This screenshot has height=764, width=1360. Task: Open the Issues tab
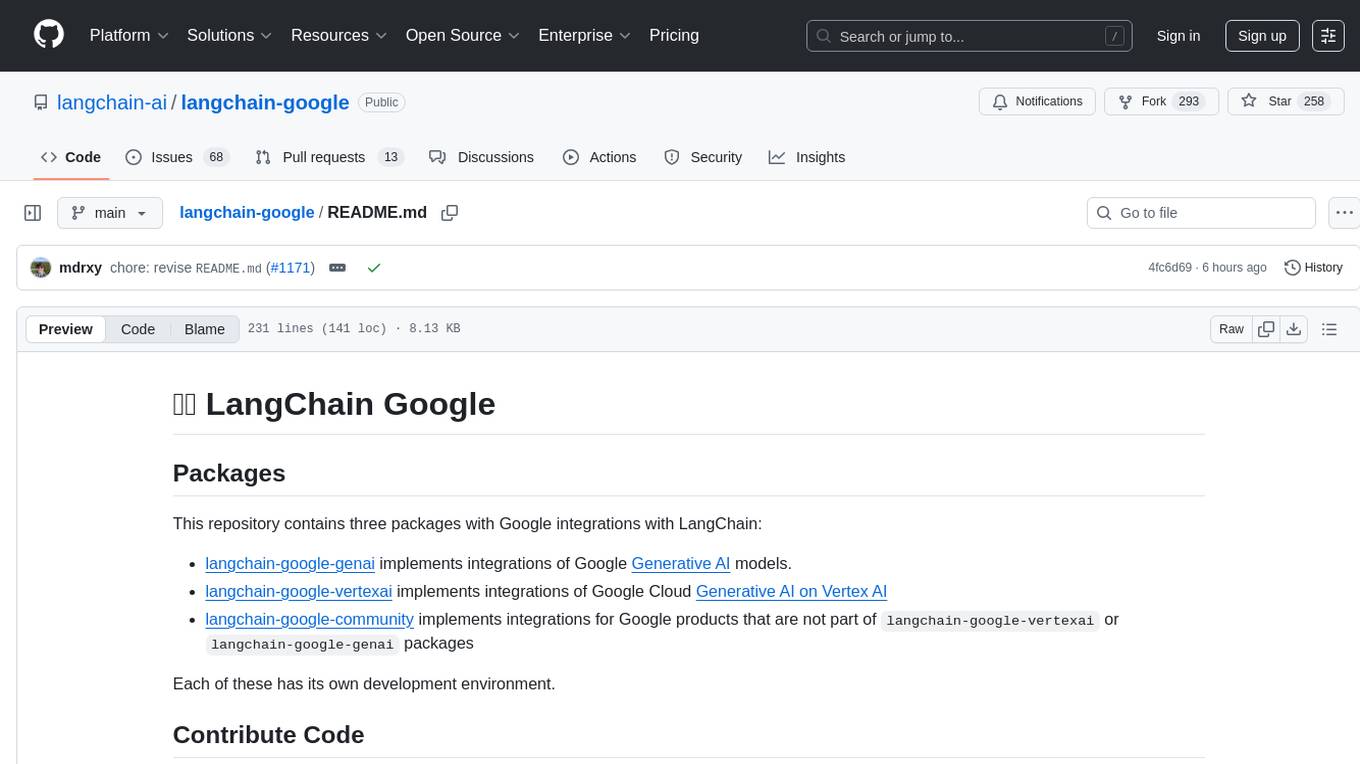tap(177, 157)
